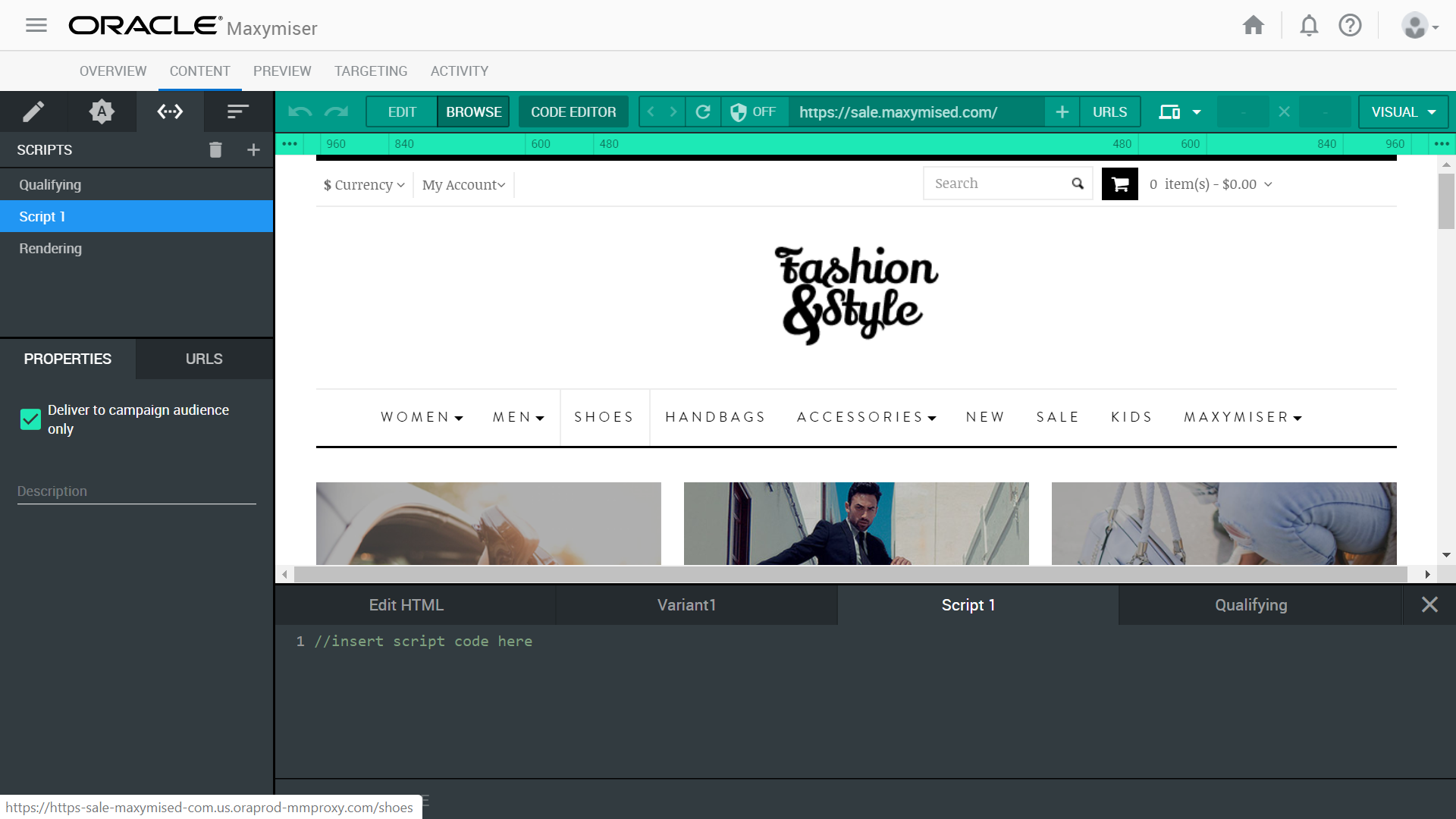This screenshot has width=1456, height=819.
Task: Go to home via house icon
Action: coord(1254,26)
